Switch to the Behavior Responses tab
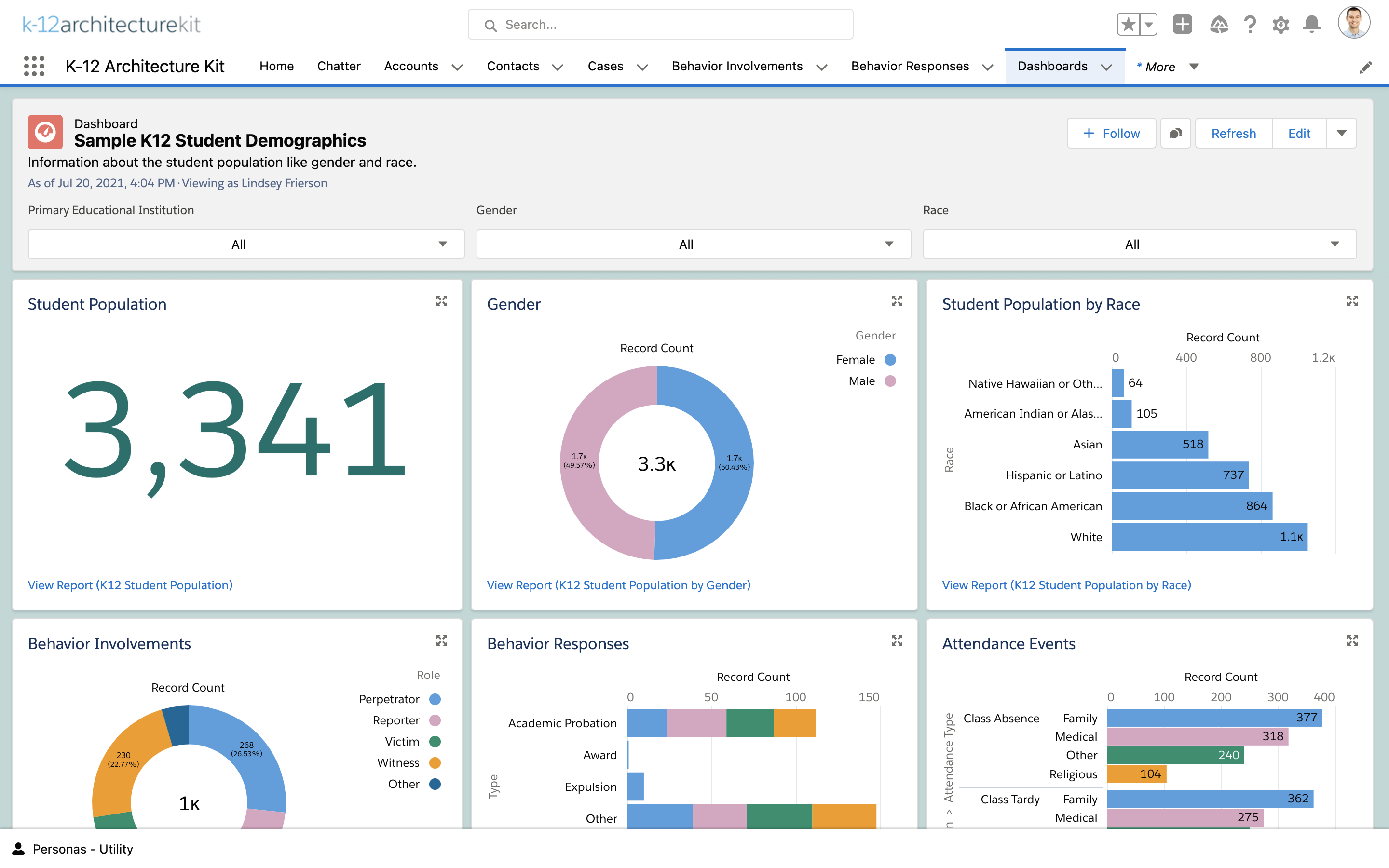Screen dimensions: 1389x868 point(910,66)
